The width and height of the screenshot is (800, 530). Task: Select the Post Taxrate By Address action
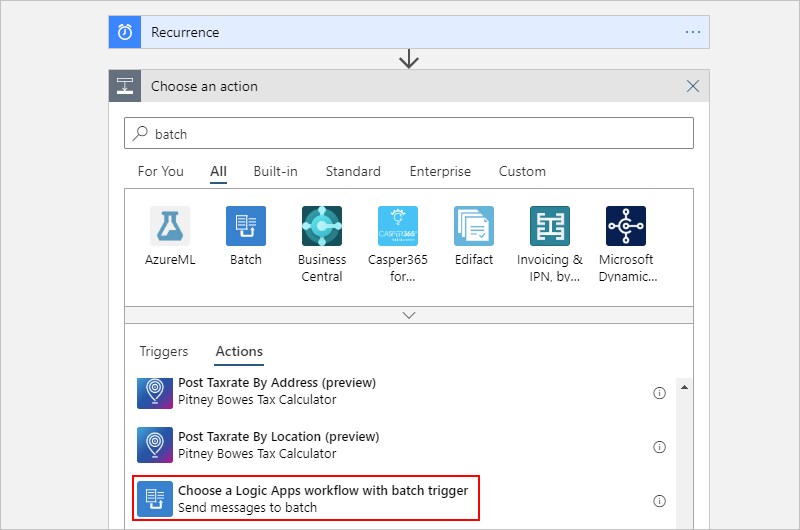click(x=277, y=391)
